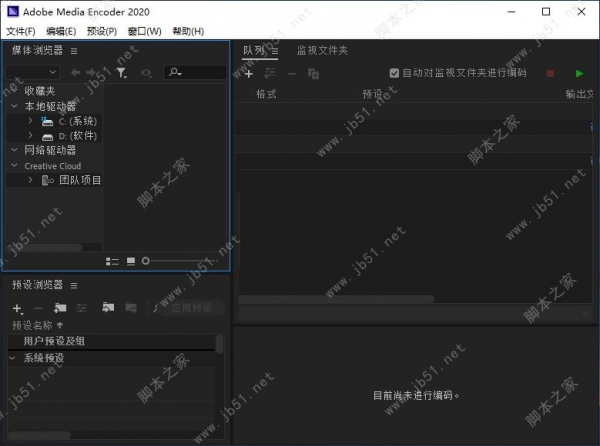Viewport: 600px width, 446px height.
Task: Open the 预设(P) menu
Action: tap(102, 31)
